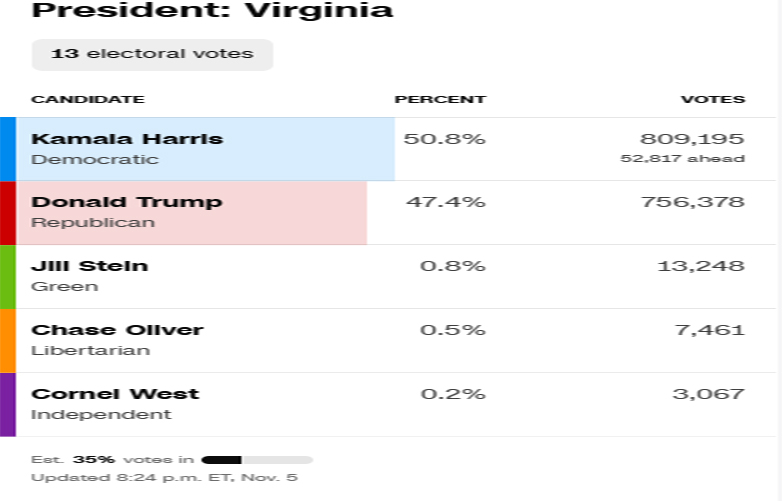Viewport: 782px width, 501px height.
Task: Click the green Green party color bar
Action: click(7, 277)
